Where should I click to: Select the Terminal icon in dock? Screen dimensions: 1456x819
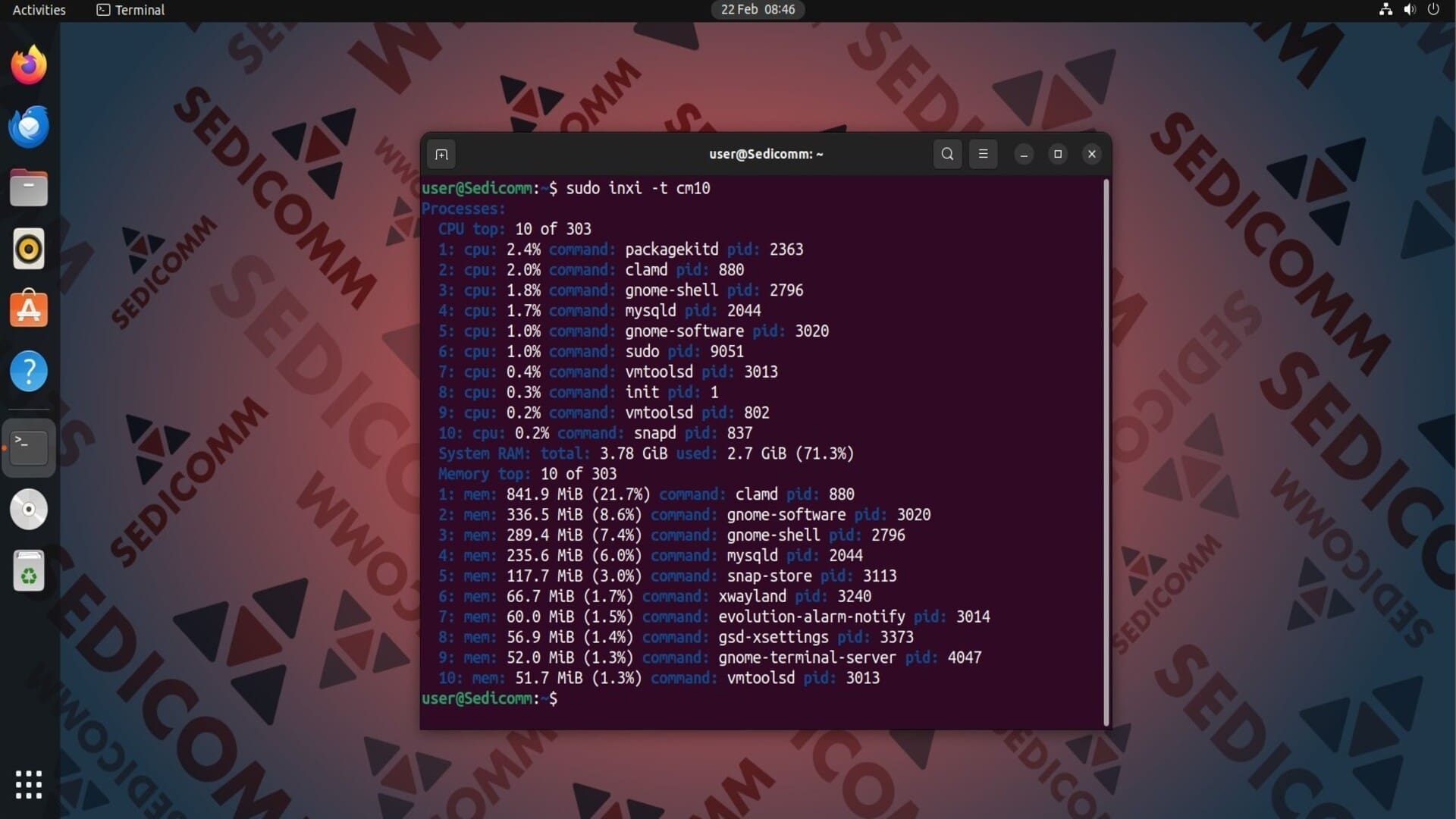coord(29,447)
